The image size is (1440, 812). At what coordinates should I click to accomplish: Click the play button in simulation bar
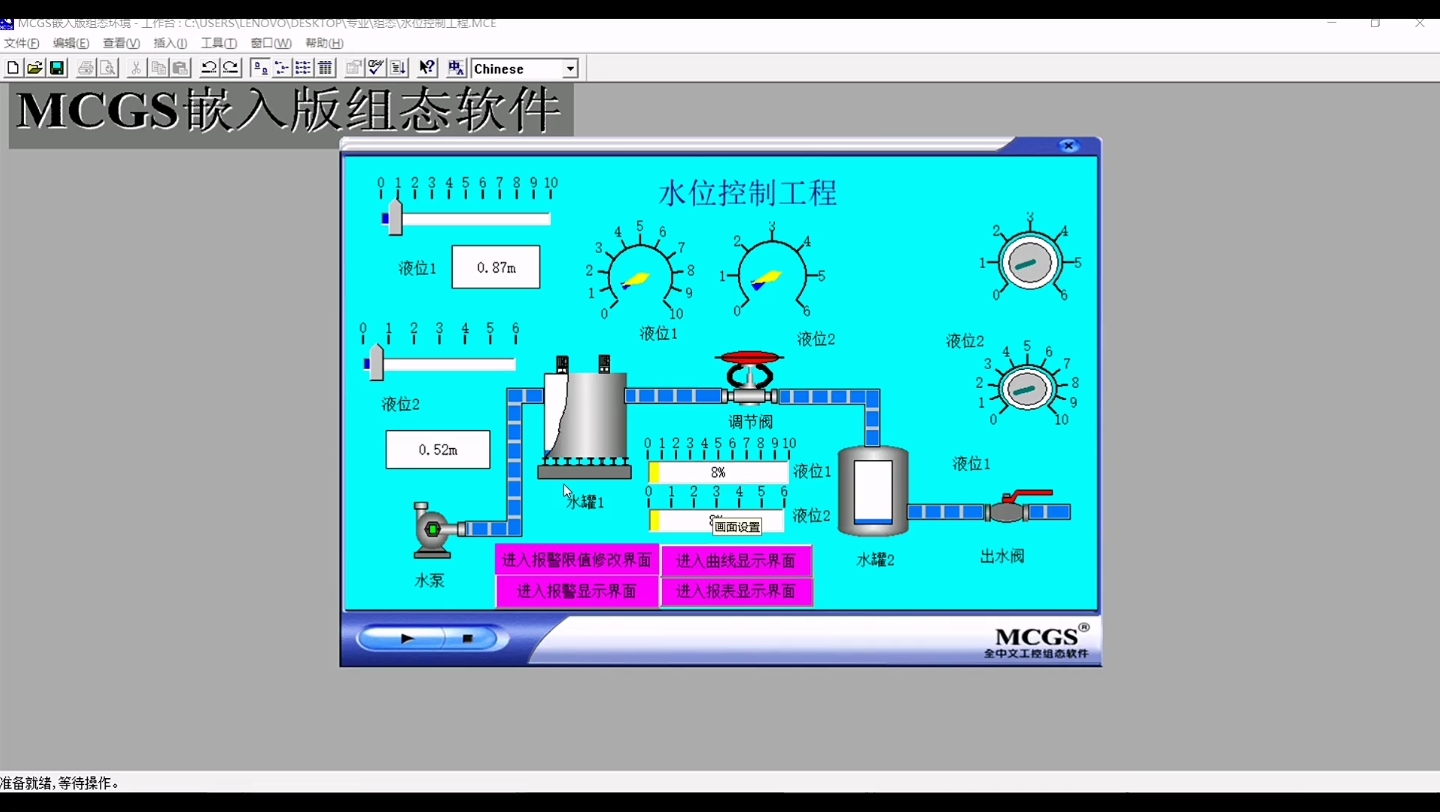click(x=405, y=638)
